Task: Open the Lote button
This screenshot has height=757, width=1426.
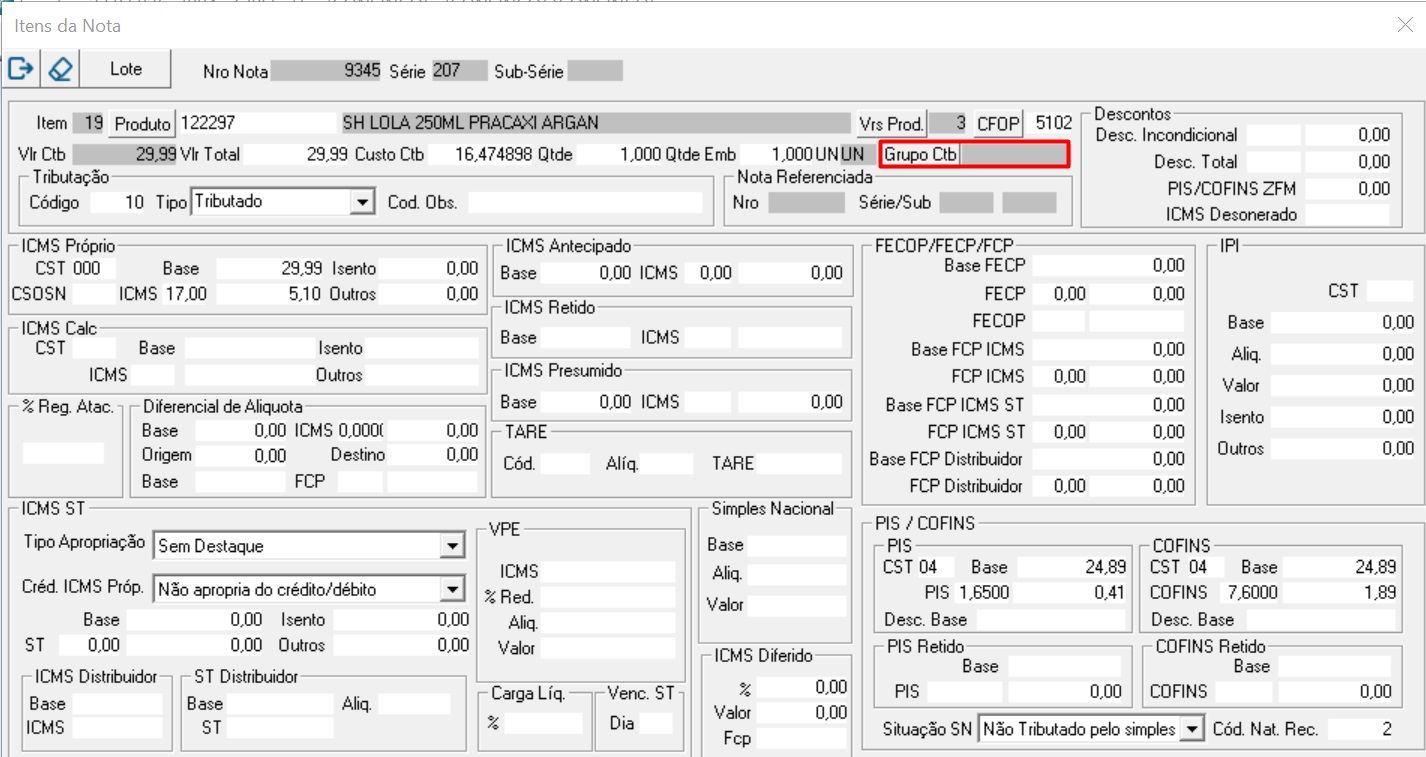Action: pos(126,69)
